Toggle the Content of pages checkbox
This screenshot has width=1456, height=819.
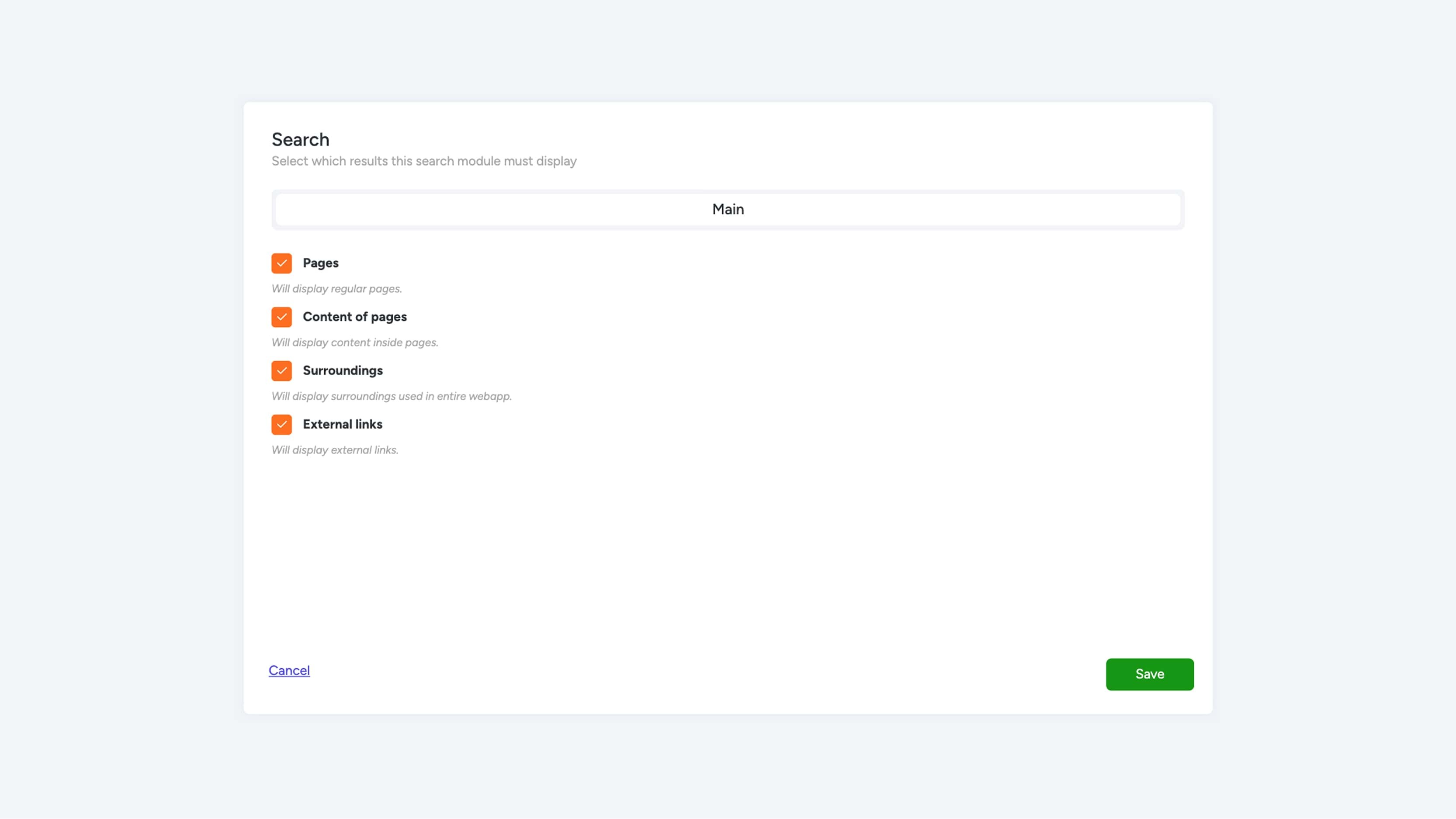coord(281,317)
